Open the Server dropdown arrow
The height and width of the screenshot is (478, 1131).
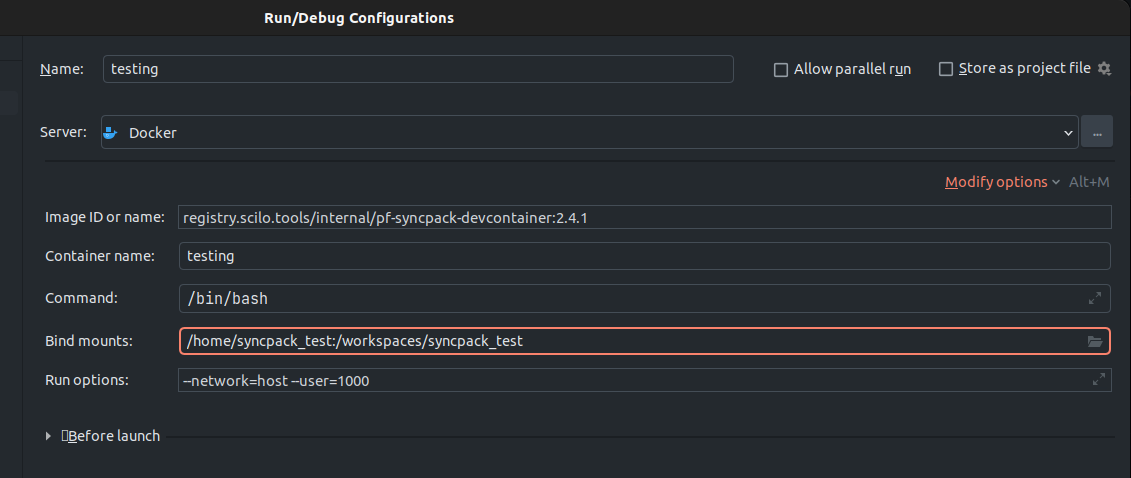pyautogui.click(x=1068, y=132)
